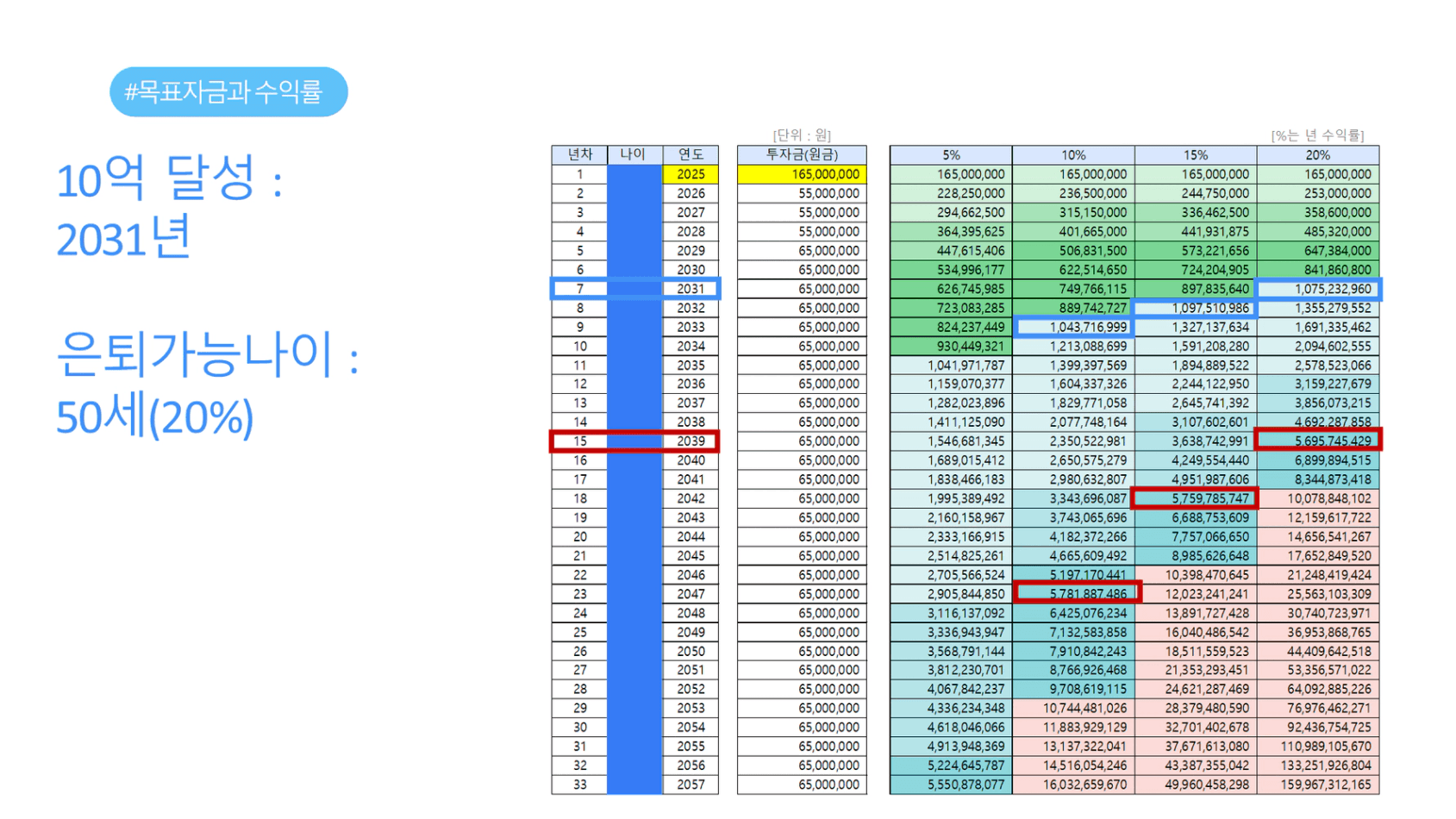1456x819 pixels.
Task: Select the yellow 2025 year cell
Action: tap(691, 174)
